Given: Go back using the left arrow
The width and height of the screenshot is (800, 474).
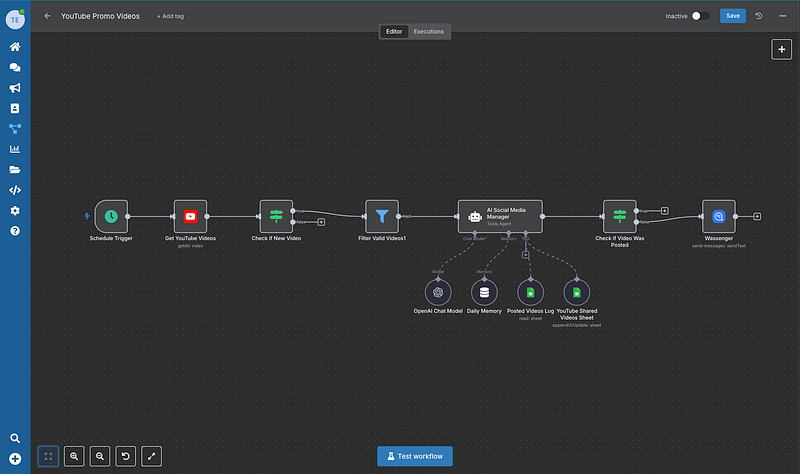Looking at the screenshot, I should point(48,16).
